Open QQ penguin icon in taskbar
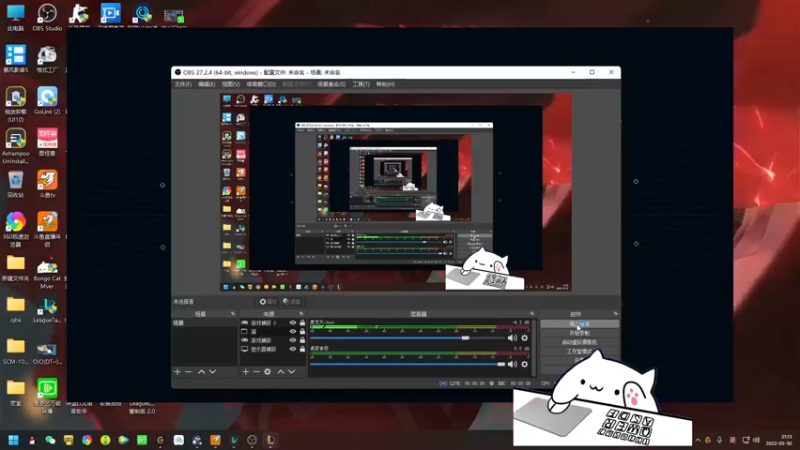This screenshot has height=450, width=800. (32, 440)
